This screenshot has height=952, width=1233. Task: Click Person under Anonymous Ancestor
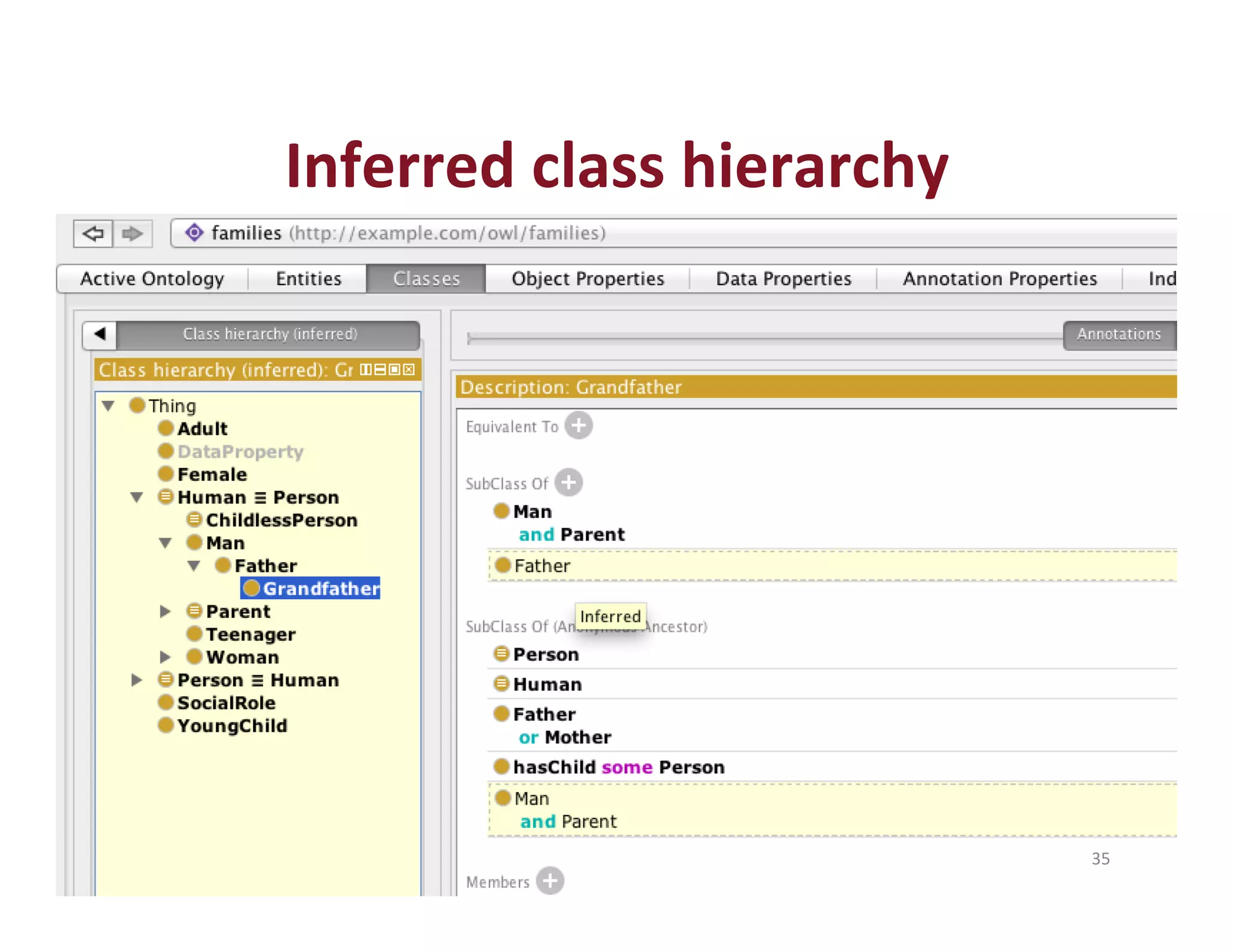coord(545,654)
